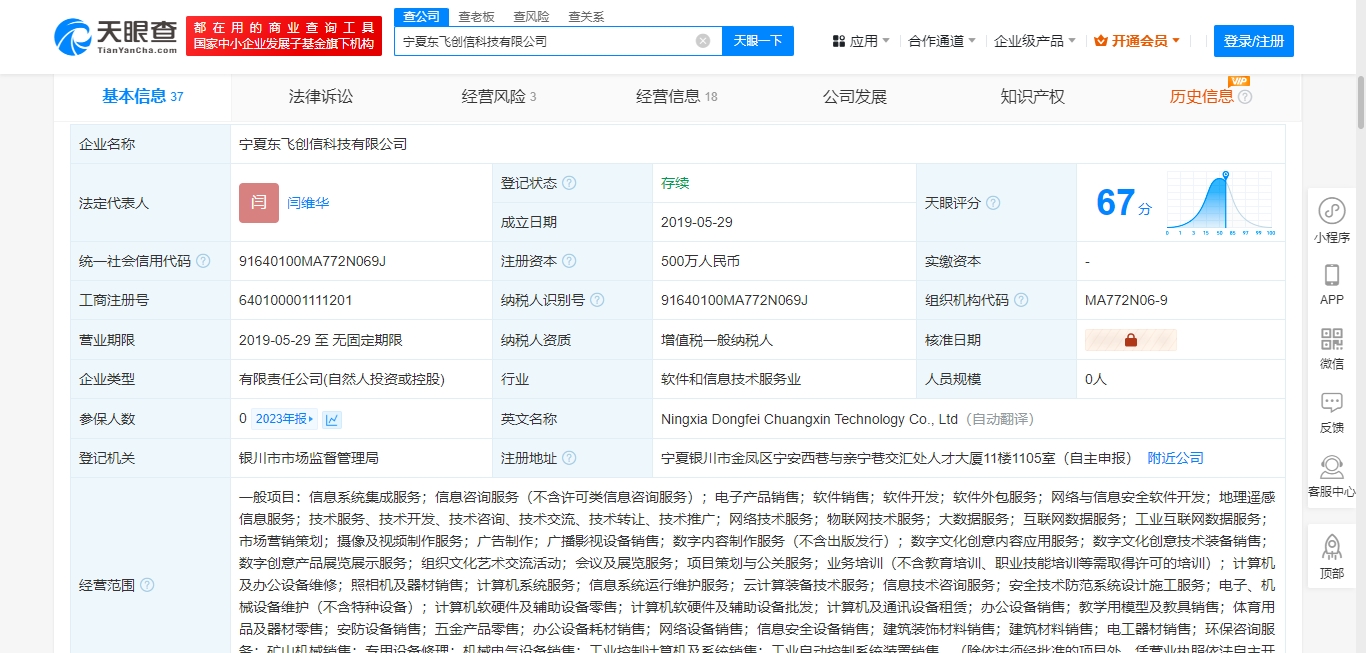Select the 经营信息 tab

(676, 97)
